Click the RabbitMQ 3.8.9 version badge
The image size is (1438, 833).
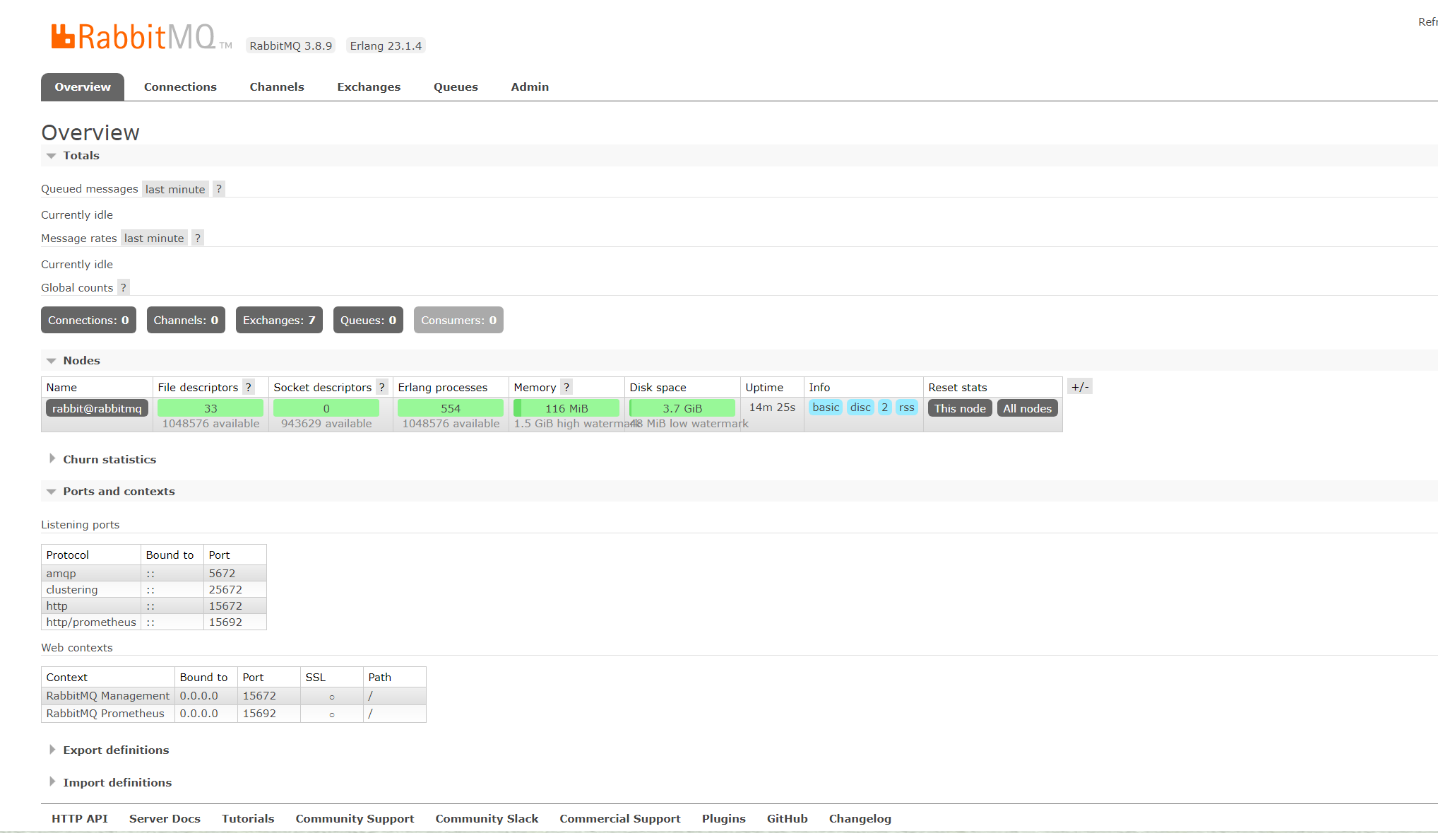click(x=291, y=46)
